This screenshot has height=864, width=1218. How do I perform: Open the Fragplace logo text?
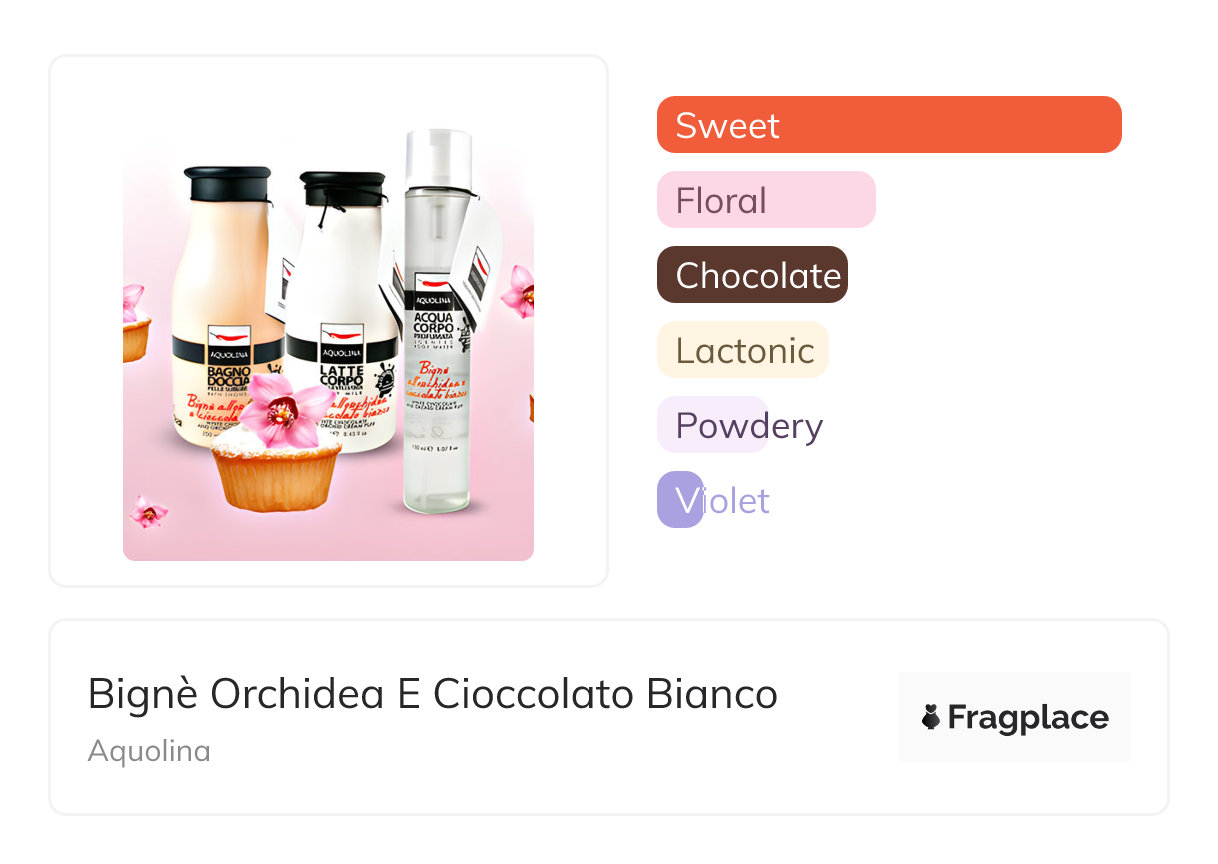(x=1027, y=717)
